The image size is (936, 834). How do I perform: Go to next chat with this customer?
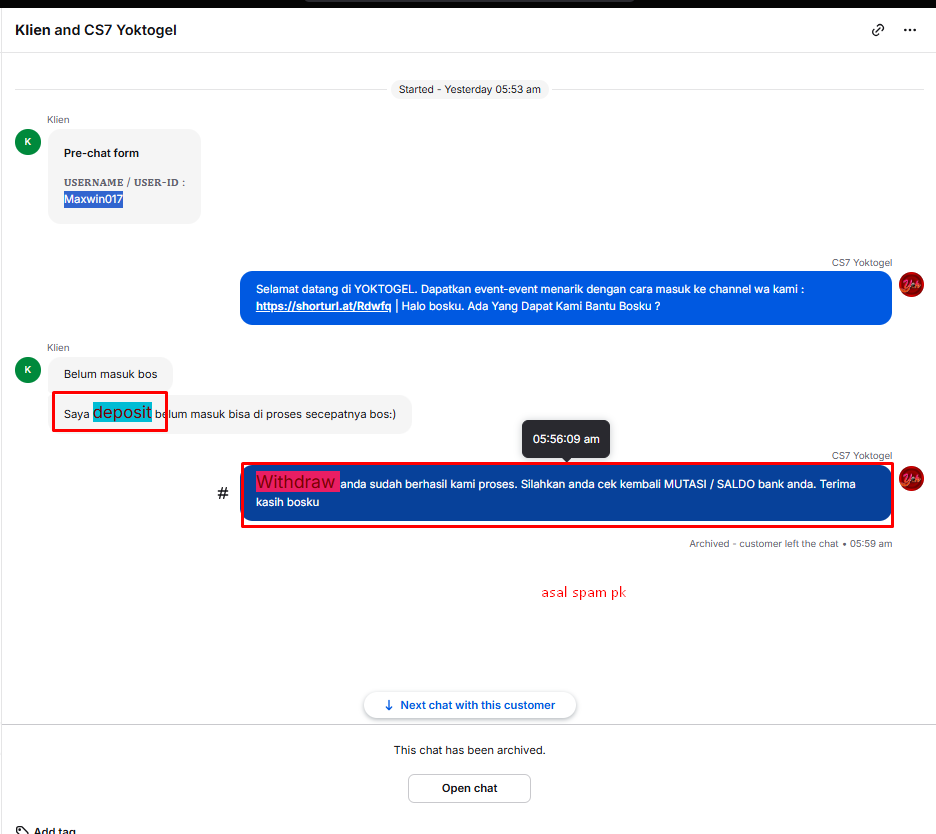[470, 705]
